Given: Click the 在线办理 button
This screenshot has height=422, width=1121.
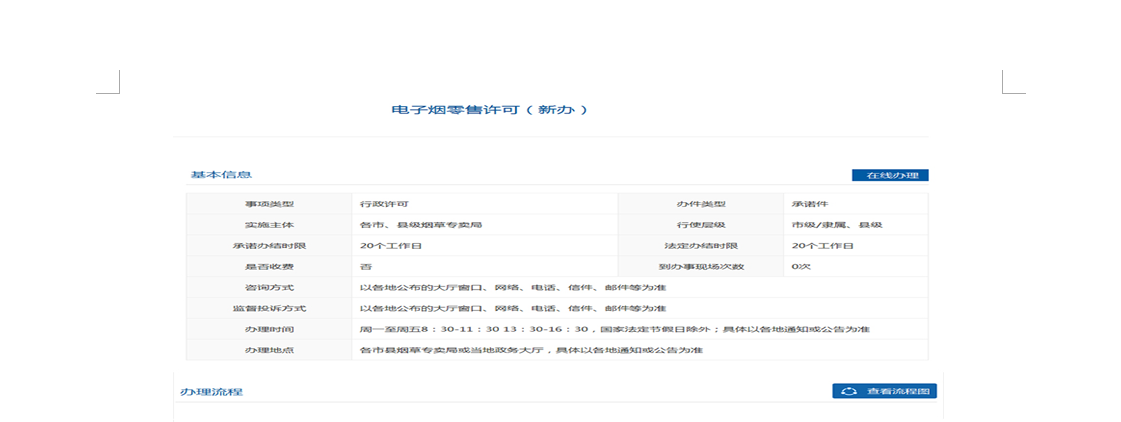Looking at the screenshot, I should click(889, 175).
